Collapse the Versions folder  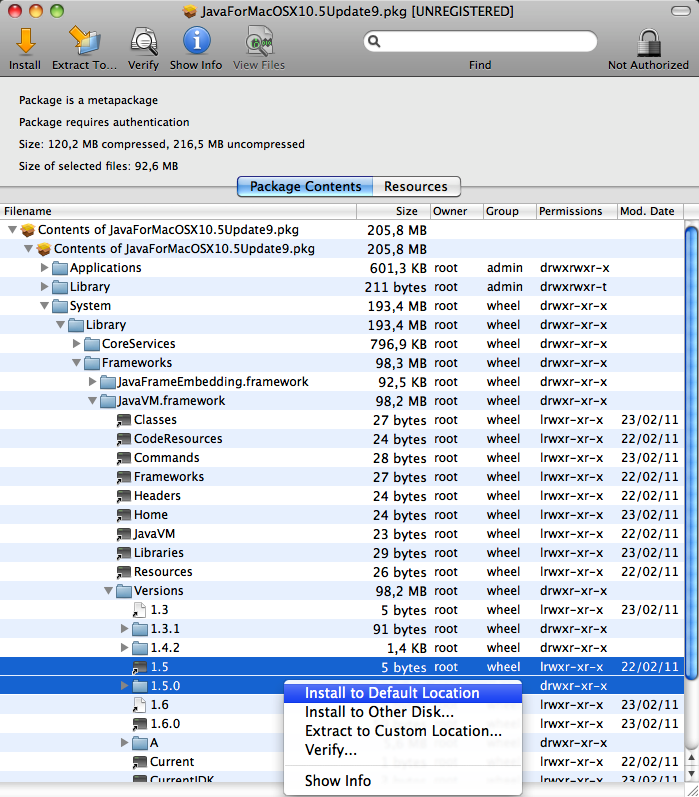(x=108, y=591)
